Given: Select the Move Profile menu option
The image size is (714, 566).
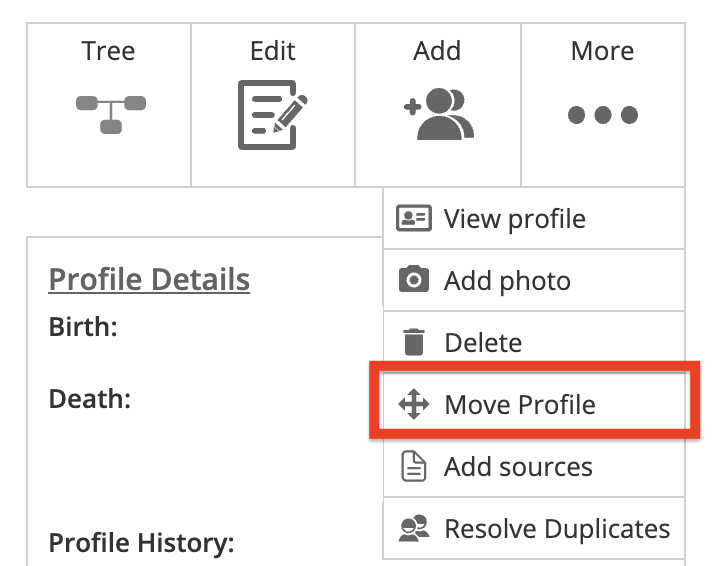Looking at the screenshot, I should tap(520, 405).
